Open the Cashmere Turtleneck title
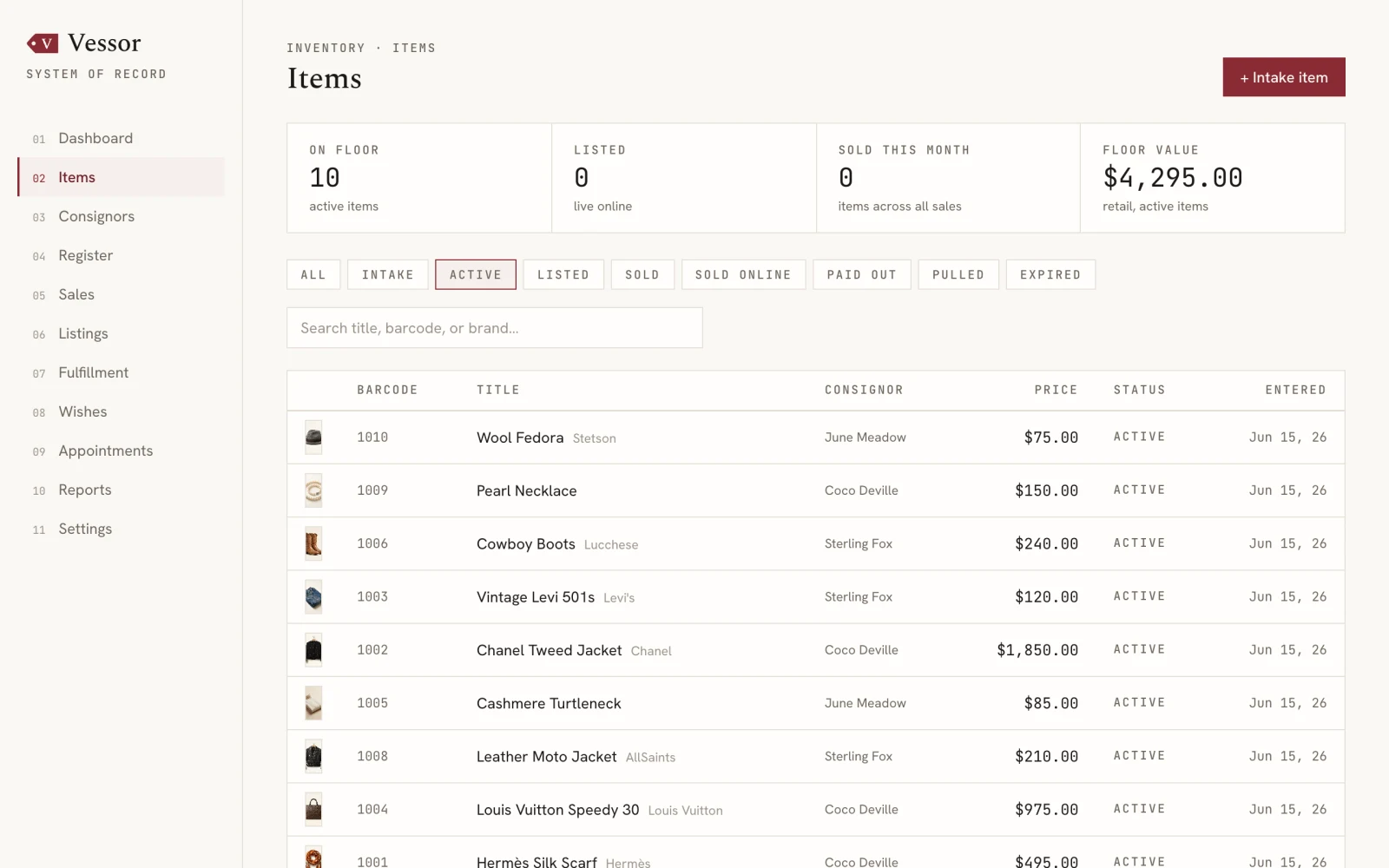Viewport: 1389px width, 868px height. click(549, 703)
